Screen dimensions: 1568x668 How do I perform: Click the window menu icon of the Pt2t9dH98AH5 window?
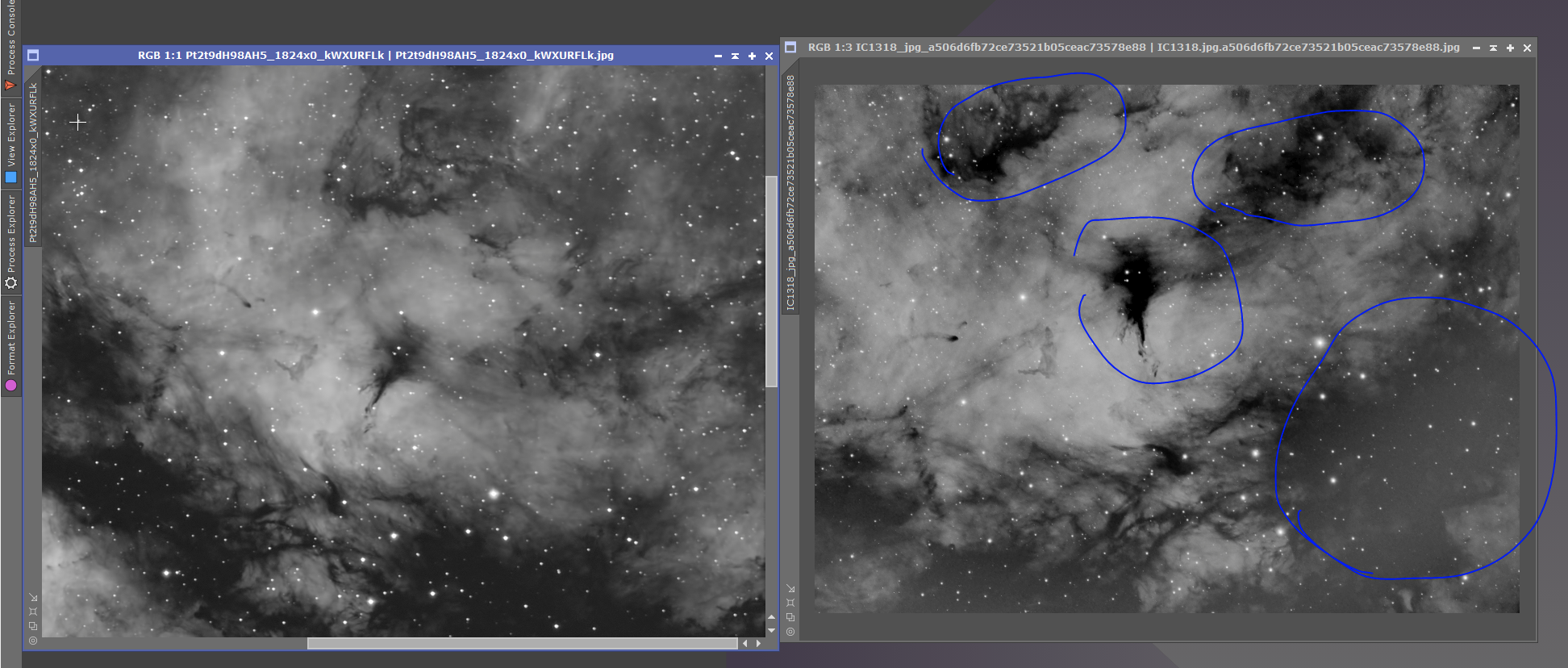[x=33, y=56]
